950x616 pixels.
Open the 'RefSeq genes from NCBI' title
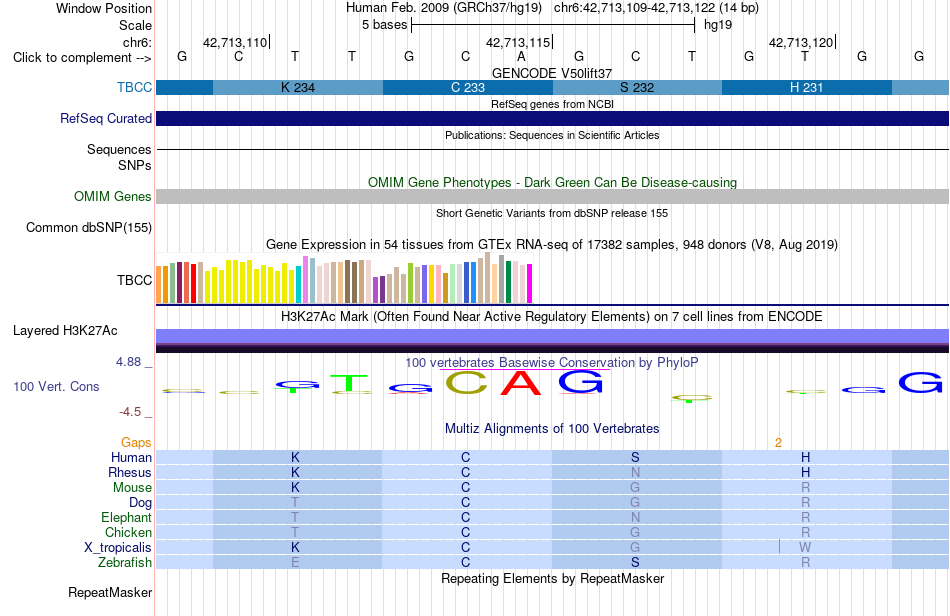coord(552,104)
